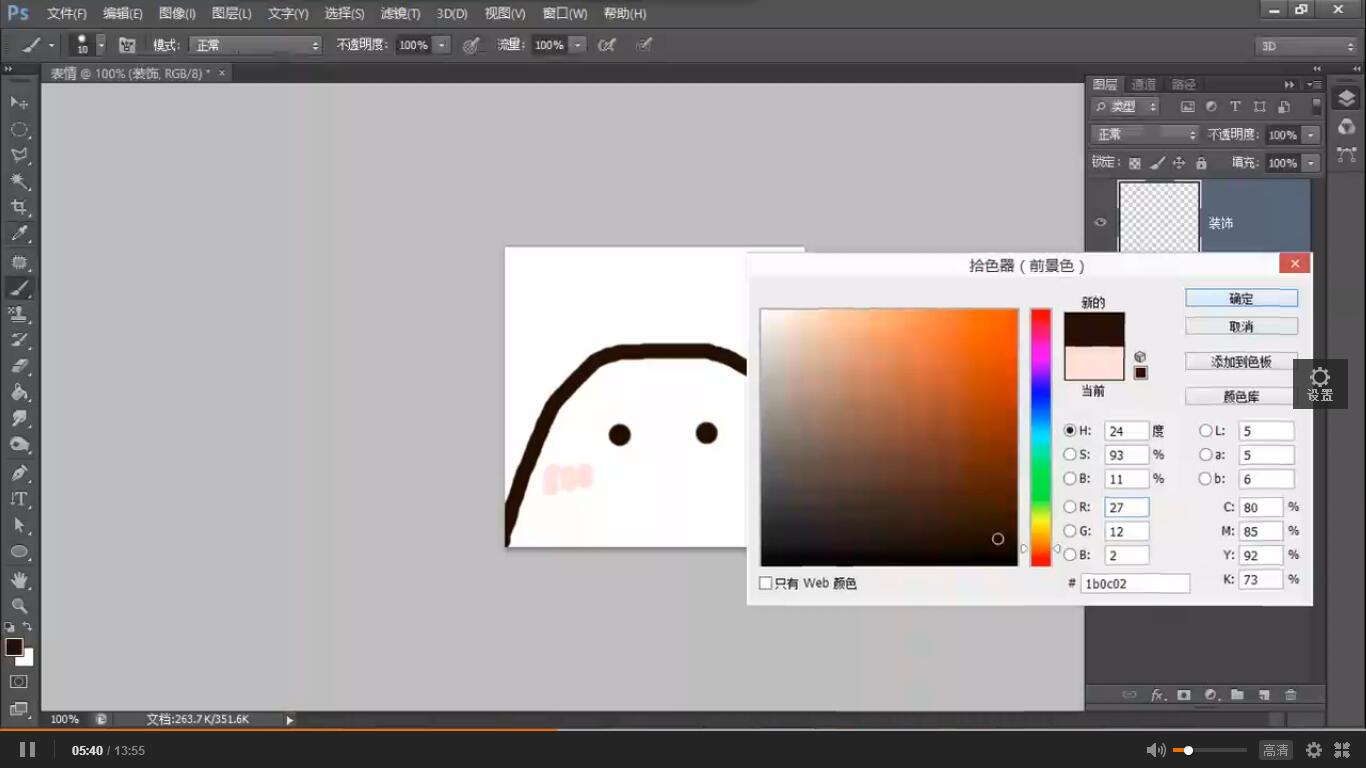Open 颜色库 color libraries
The height and width of the screenshot is (768, 1366).
(x=1241, y=397)
